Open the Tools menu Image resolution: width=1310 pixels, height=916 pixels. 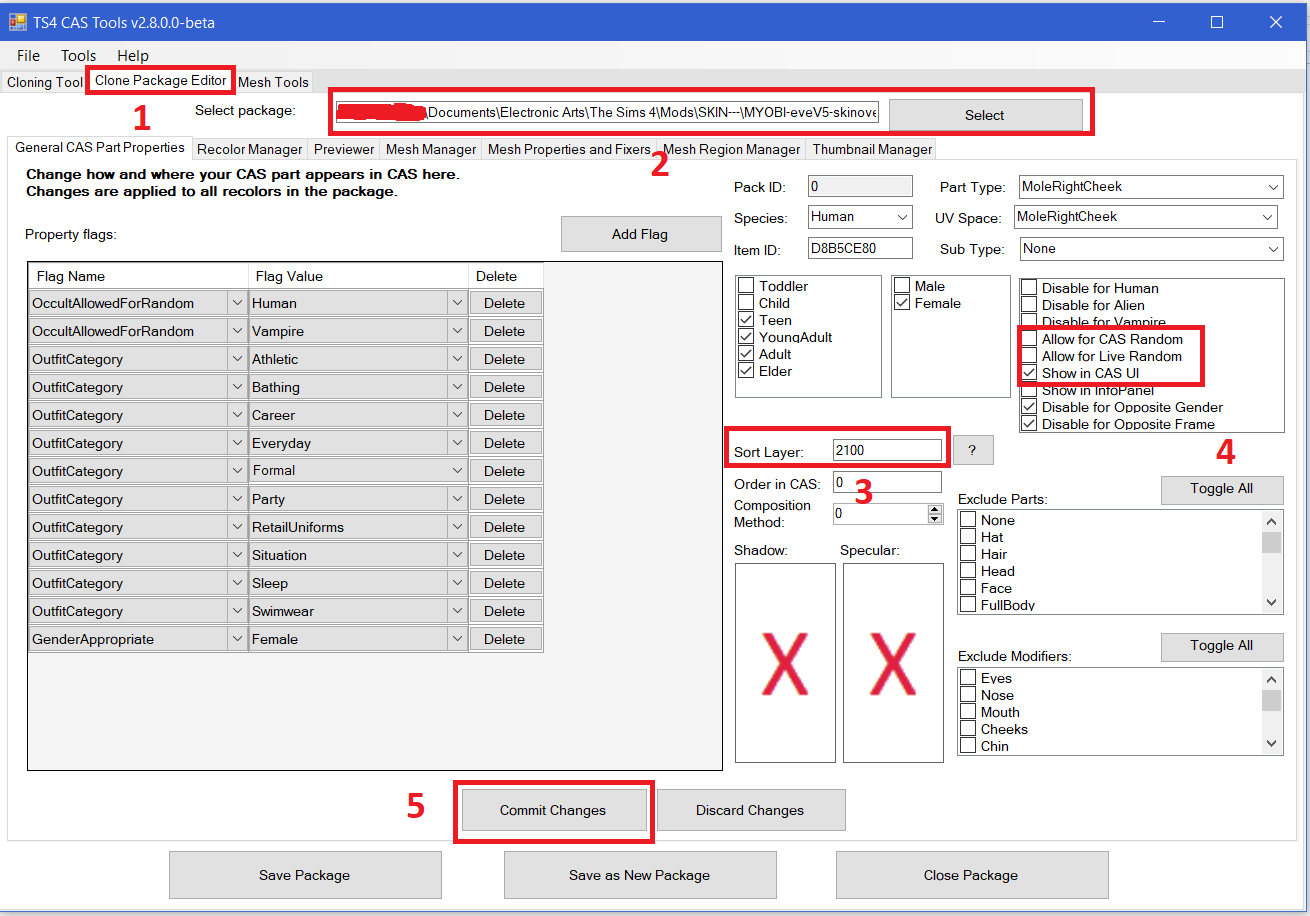point(78,56)
